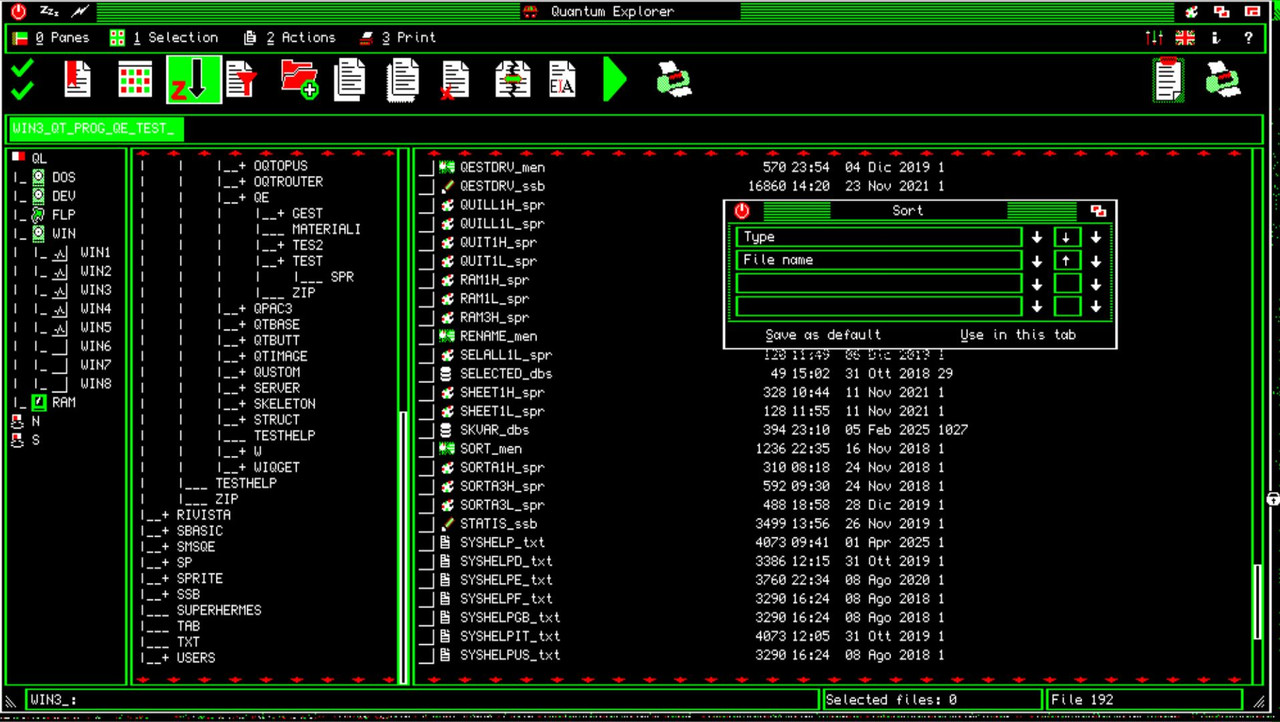Click the notepad document icon at the toolbar's right end
Image resolution: width=1280 pixels, height=722 pixels.
pyautogui.click(x=1168, y=79)
